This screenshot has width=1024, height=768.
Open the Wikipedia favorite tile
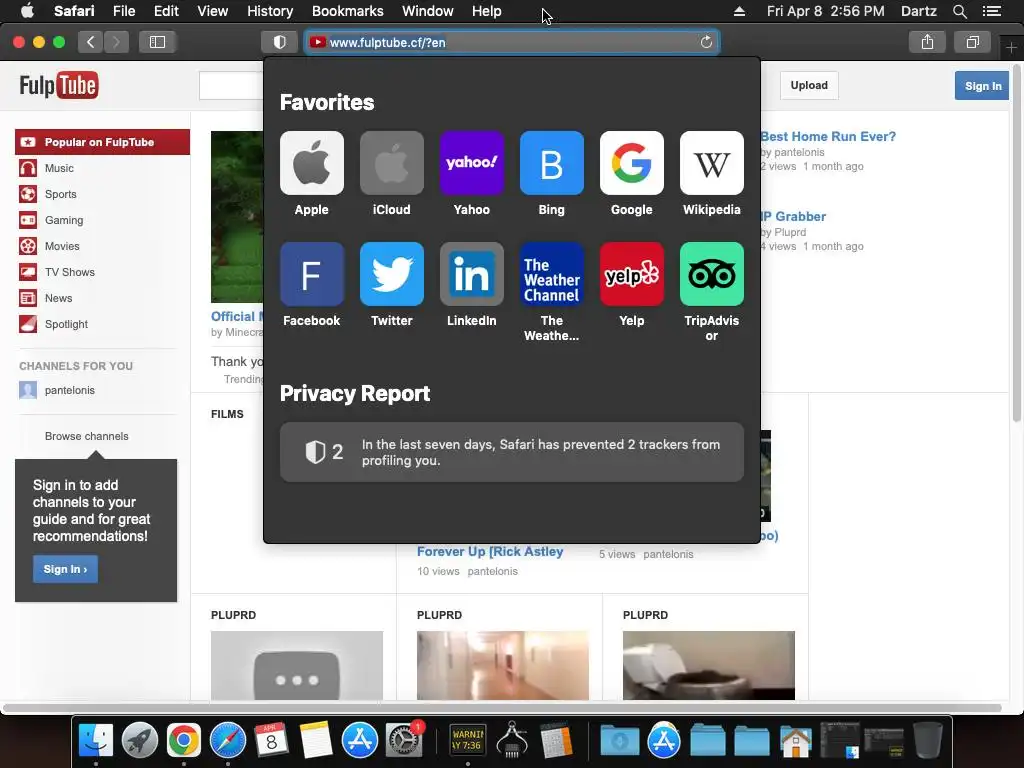pyautogui.click(x=712, y=163)
